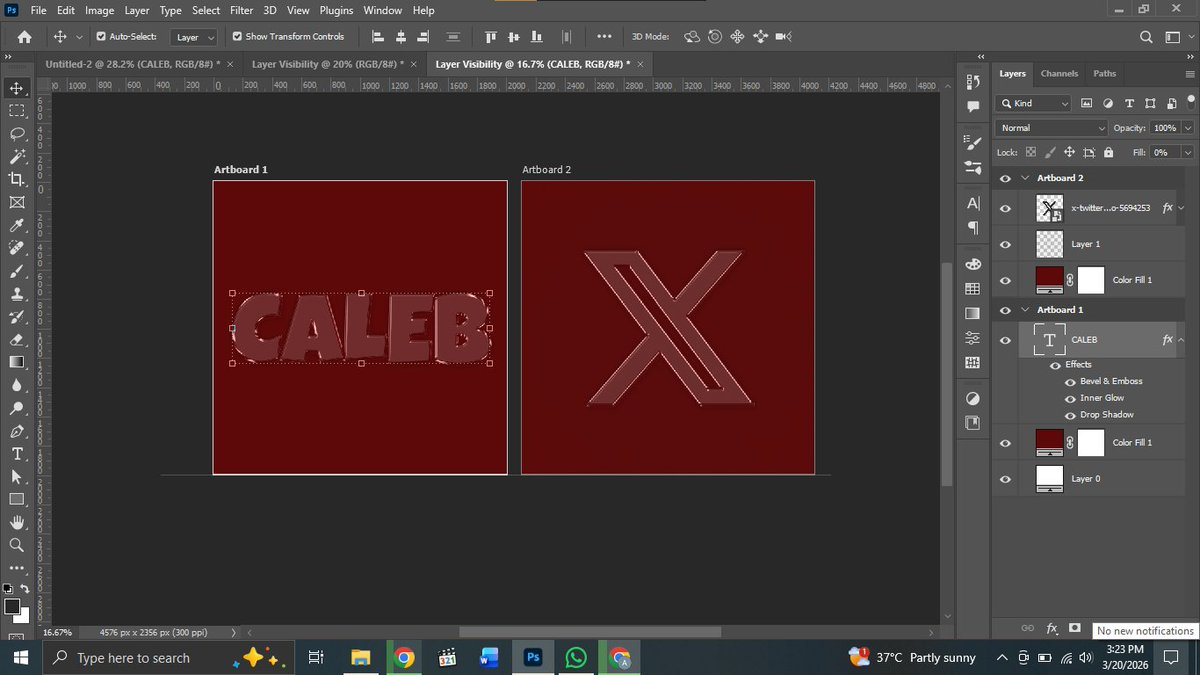The width and height of the screenshot is (1200, 675).
Task: Hide the Artboard 2 group
Action: pos(1005,178)
